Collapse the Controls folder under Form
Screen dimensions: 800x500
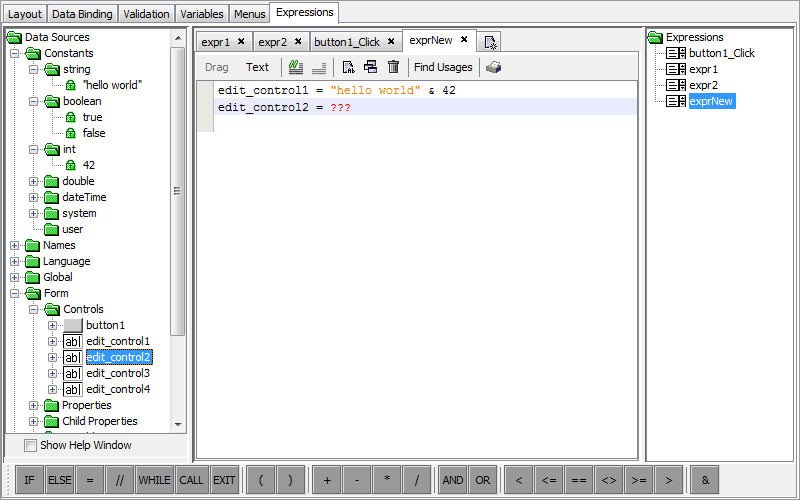tap(34, 309)
